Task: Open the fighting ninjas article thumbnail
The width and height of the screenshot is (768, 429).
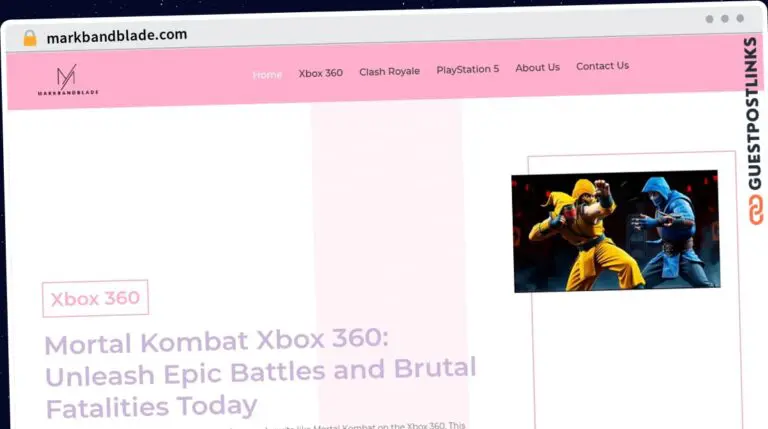Action: click(x=616, y=231)
